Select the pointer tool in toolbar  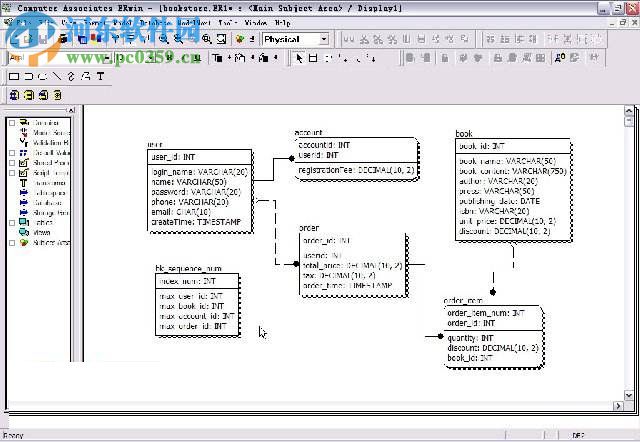300,58
